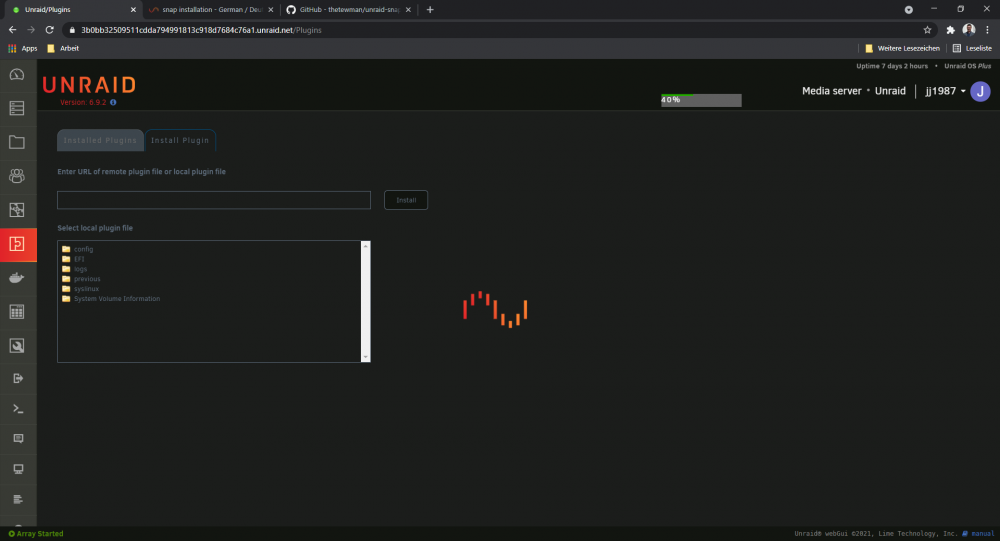Switch to GitHub thetewman browser tab
Viewport: 1000px width, 541px height.
349,10
